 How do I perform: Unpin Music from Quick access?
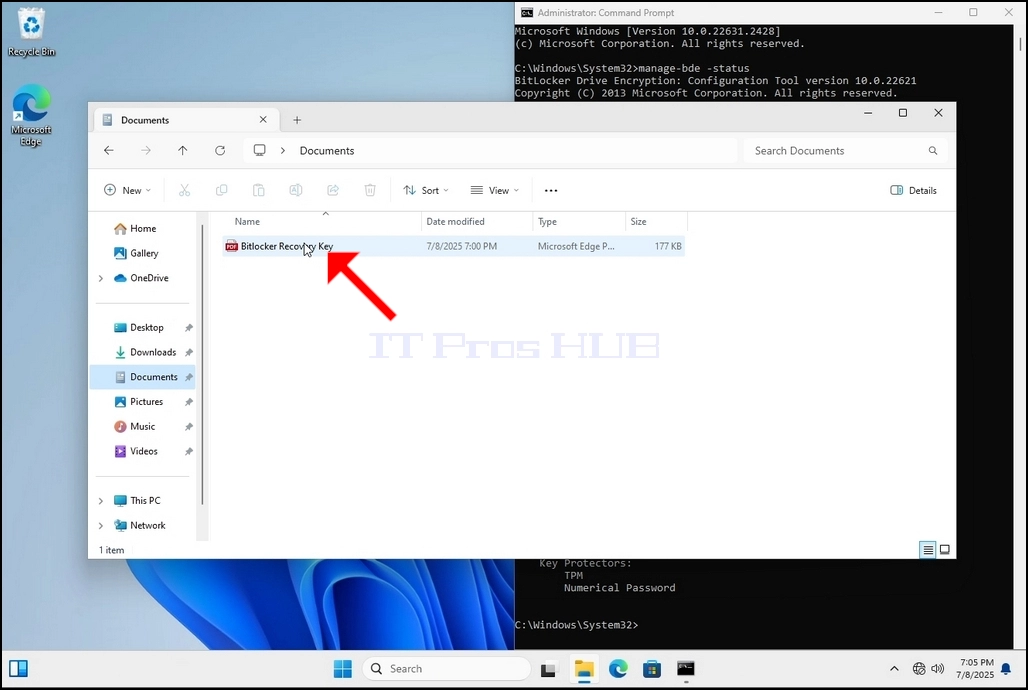(x=189, y=426)
